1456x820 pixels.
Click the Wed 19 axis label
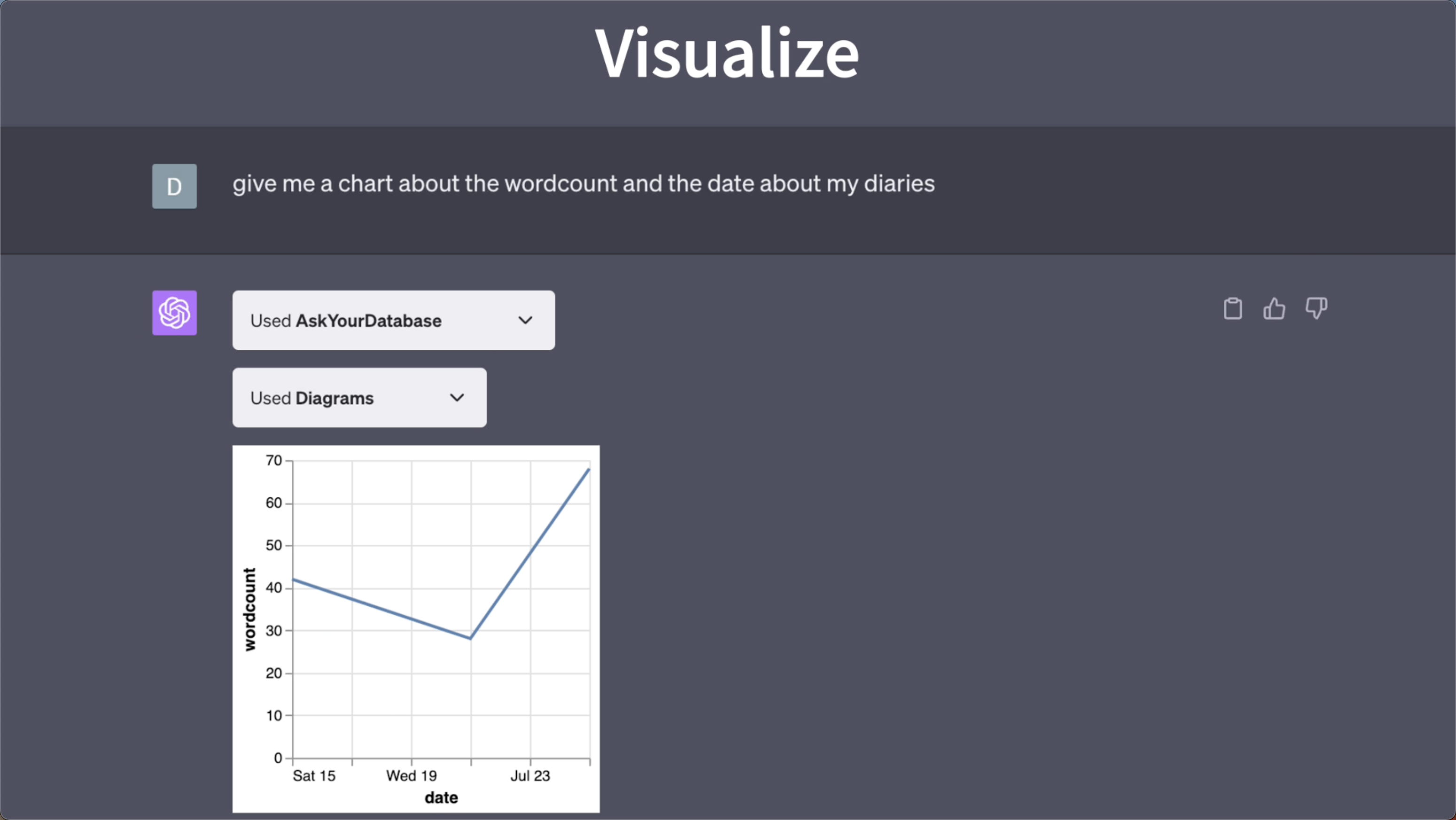[412, 776]
